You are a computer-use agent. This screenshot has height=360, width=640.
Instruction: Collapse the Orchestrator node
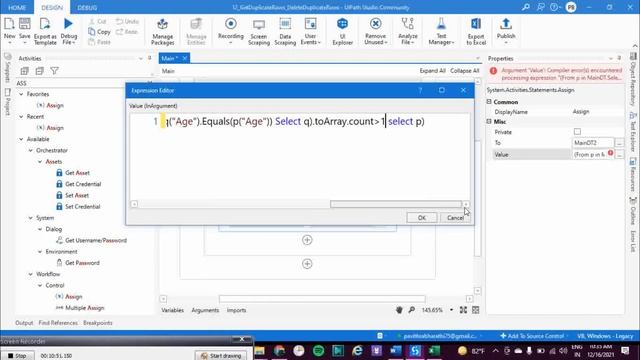click(x=31, y=151)
